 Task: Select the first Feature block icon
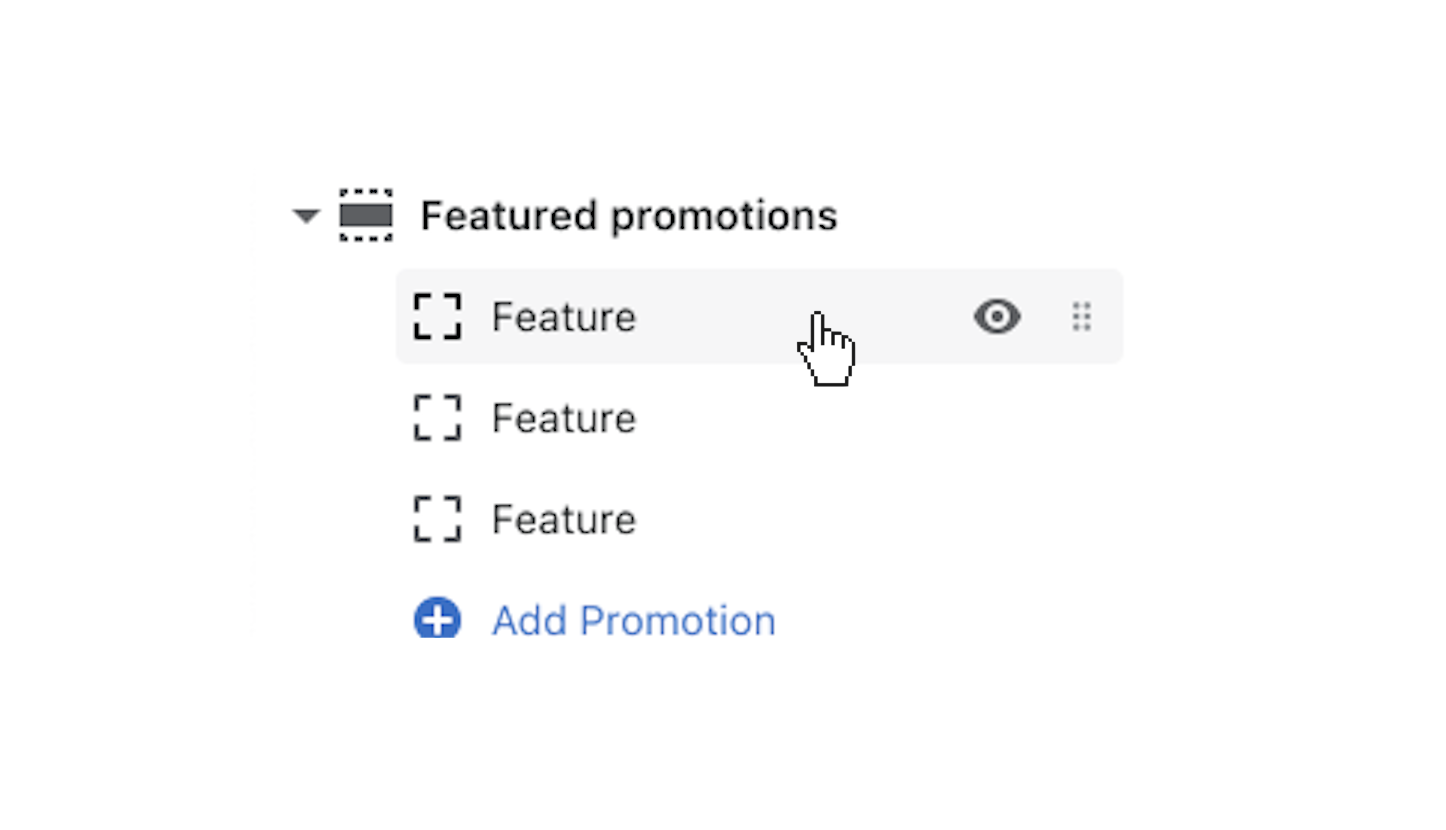(437, 317)
